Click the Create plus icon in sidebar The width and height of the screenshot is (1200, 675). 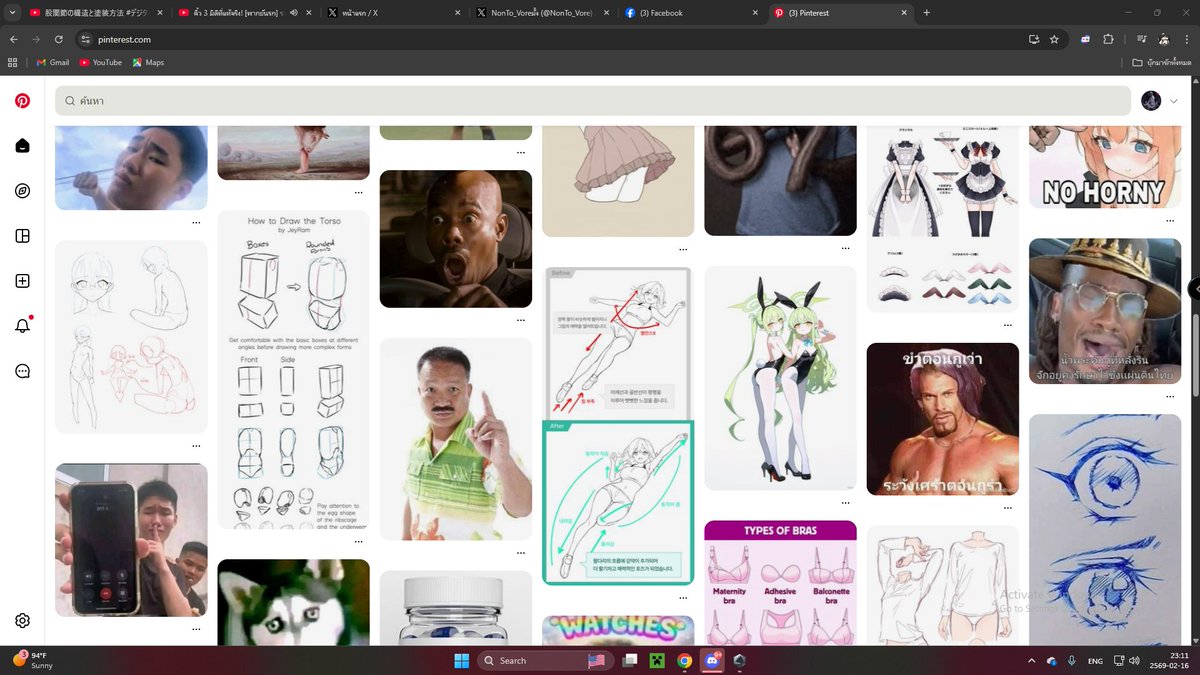(x=22, y=281)
